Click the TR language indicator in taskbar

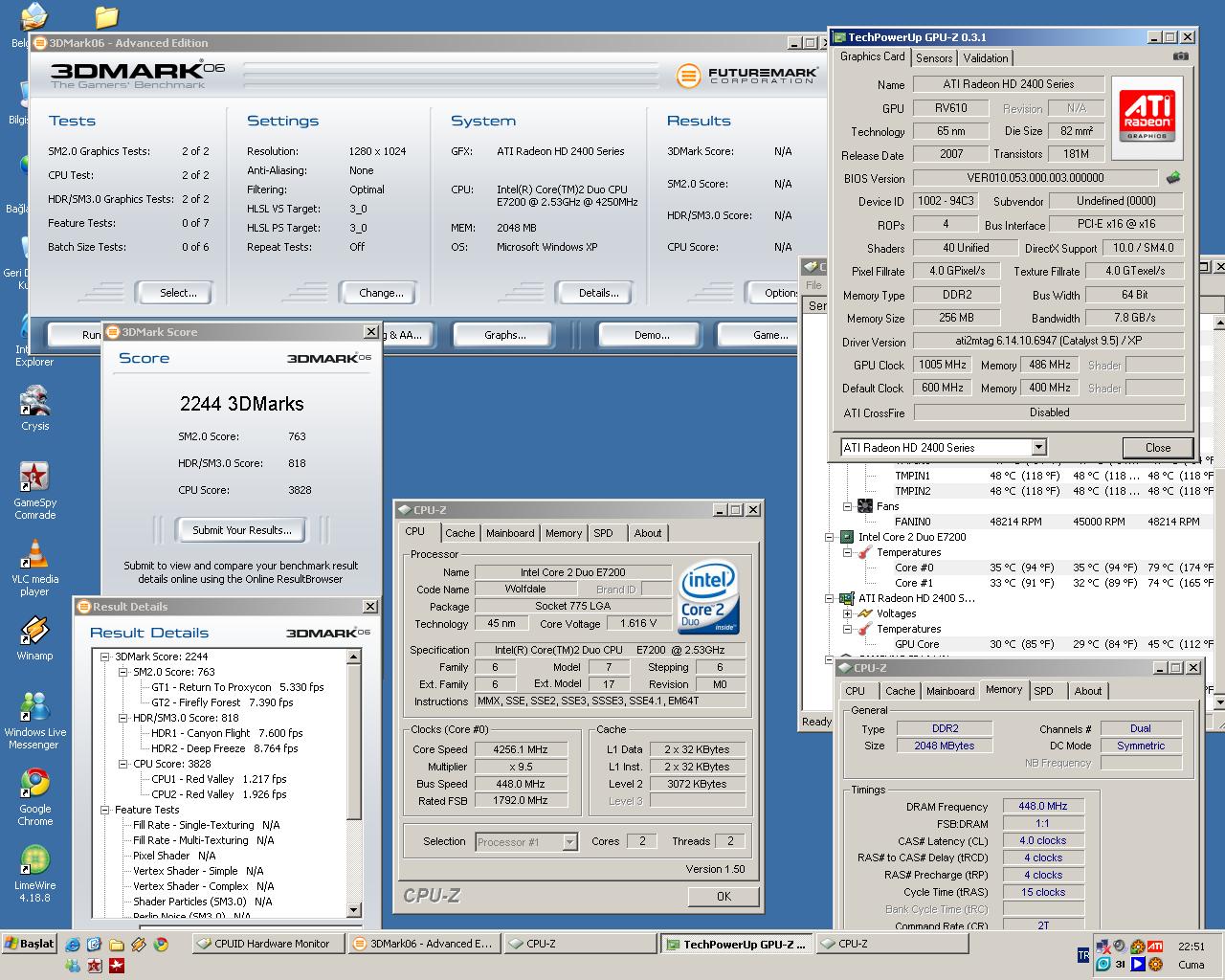(x=1083, y=955)
